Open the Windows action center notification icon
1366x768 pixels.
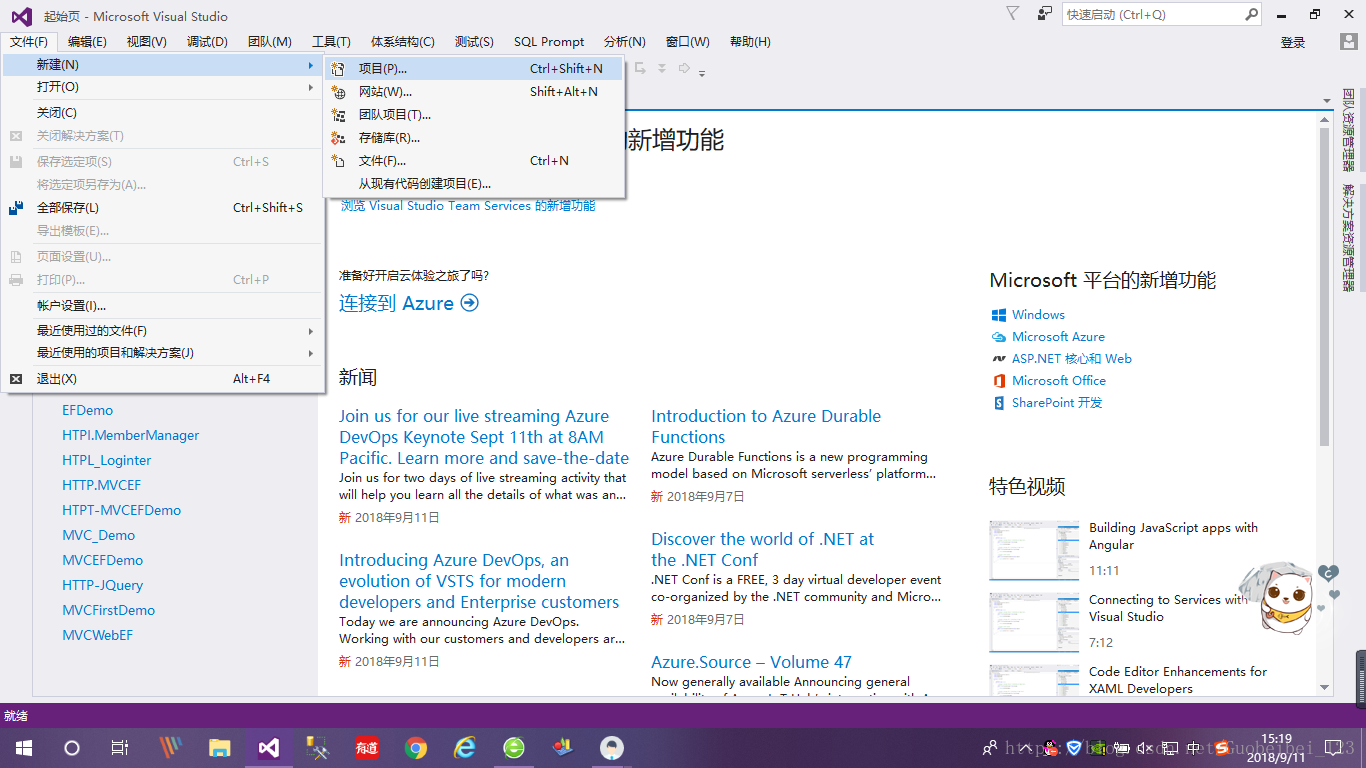click(1333, 748)
